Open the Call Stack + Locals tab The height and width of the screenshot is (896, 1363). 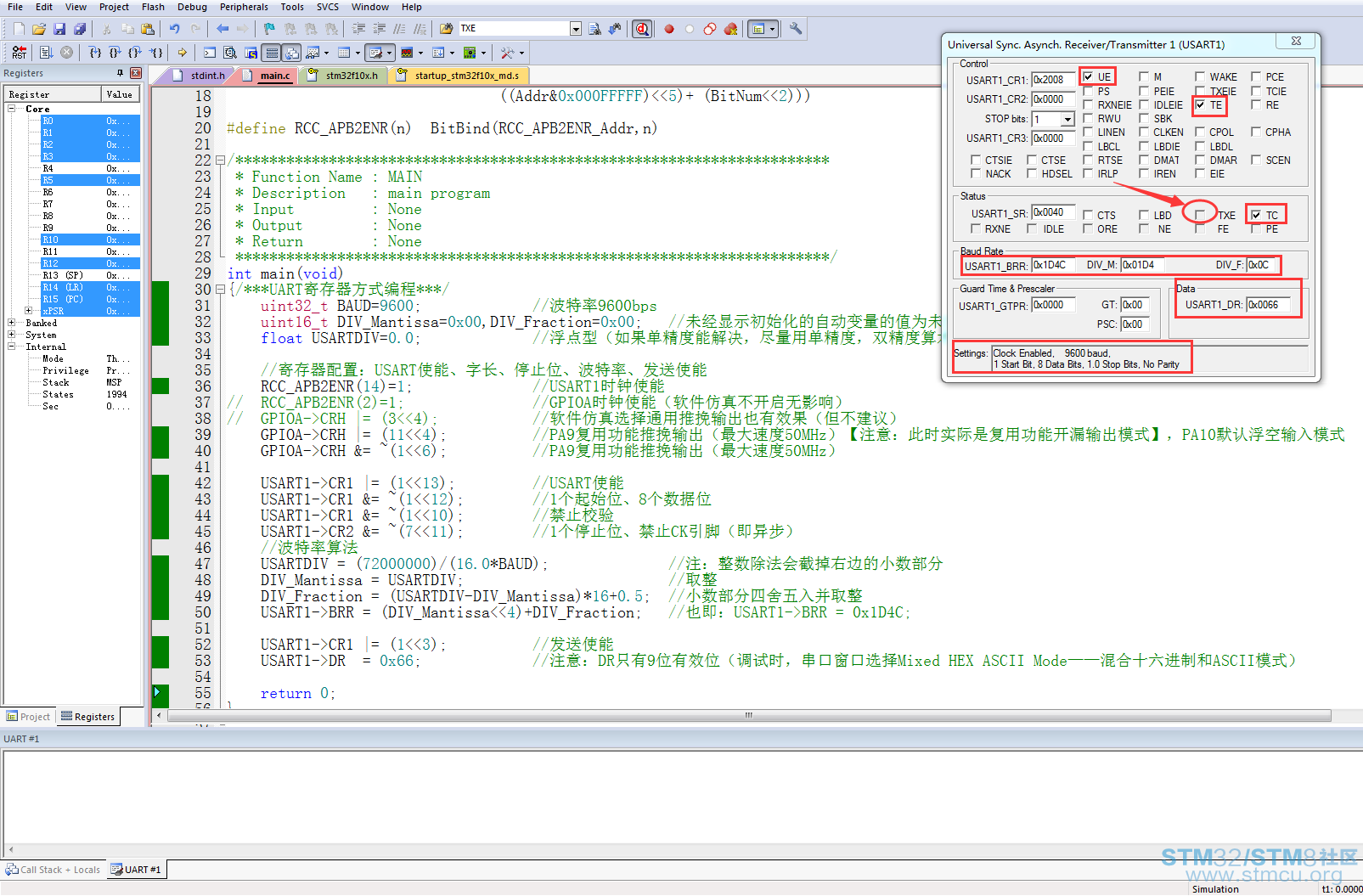53,870
